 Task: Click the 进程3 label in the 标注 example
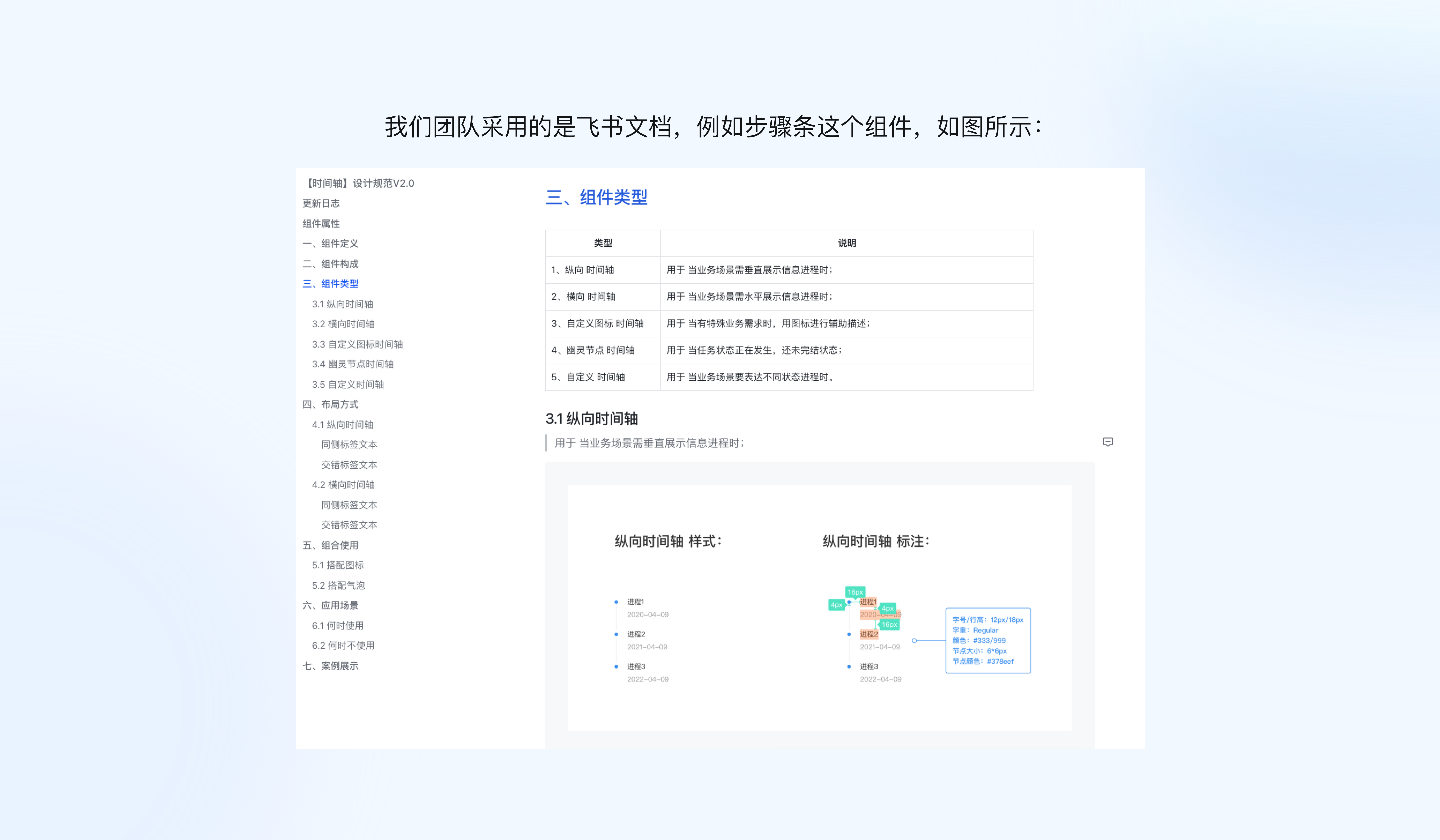point(869,667)
